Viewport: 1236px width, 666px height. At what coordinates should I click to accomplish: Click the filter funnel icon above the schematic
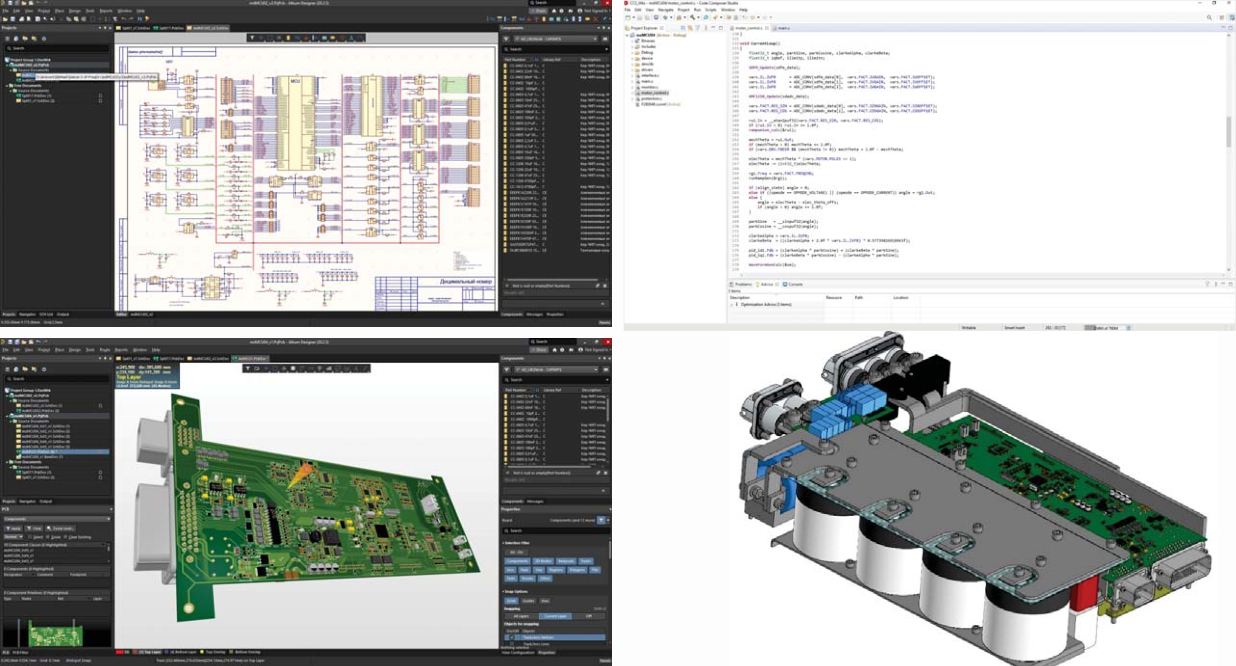pyautogui.click(x=253, y=38)
